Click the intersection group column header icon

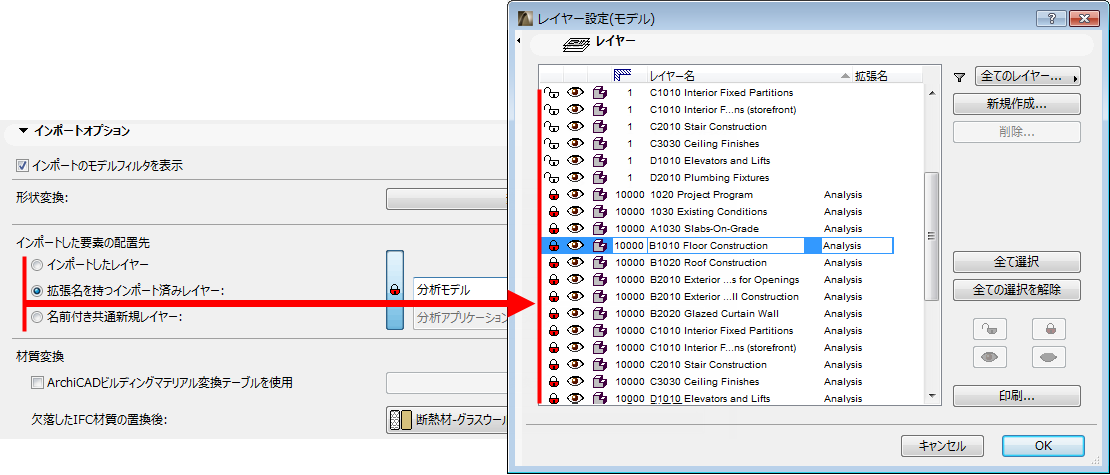[x=622, y=75]
